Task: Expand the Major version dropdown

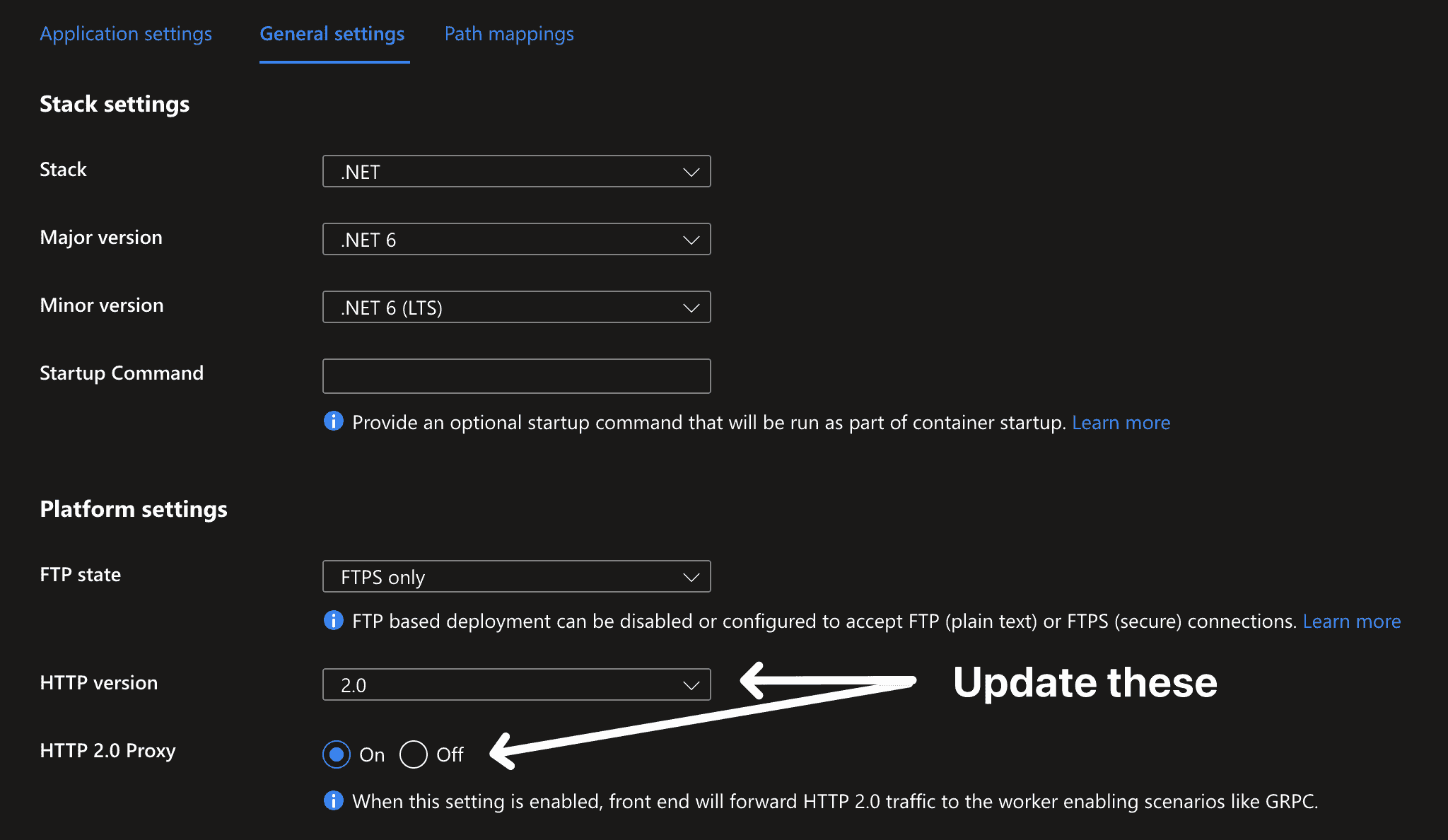Action: (516, 240)
